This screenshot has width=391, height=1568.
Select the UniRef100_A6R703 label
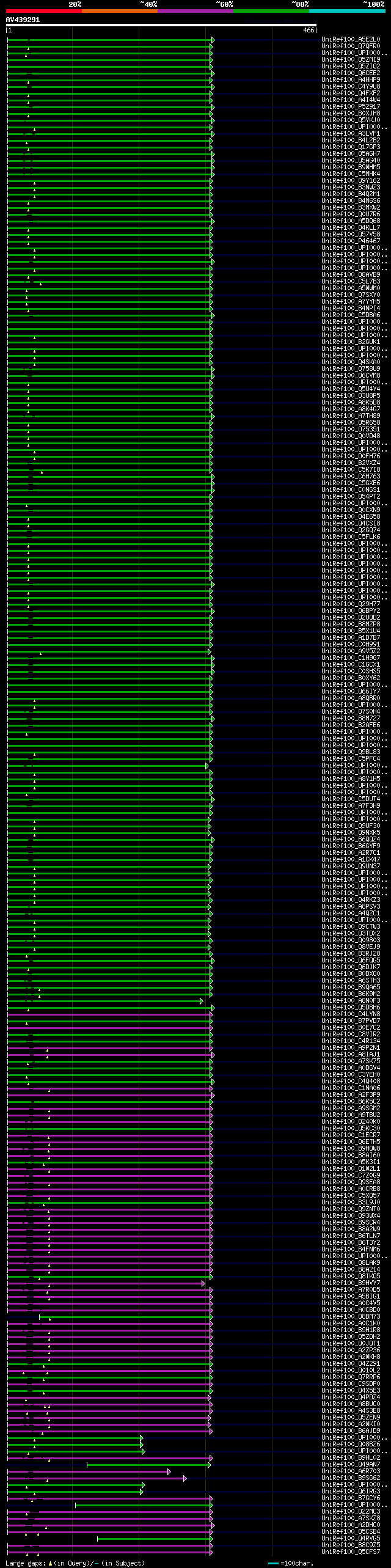[x=351, y=1471]
